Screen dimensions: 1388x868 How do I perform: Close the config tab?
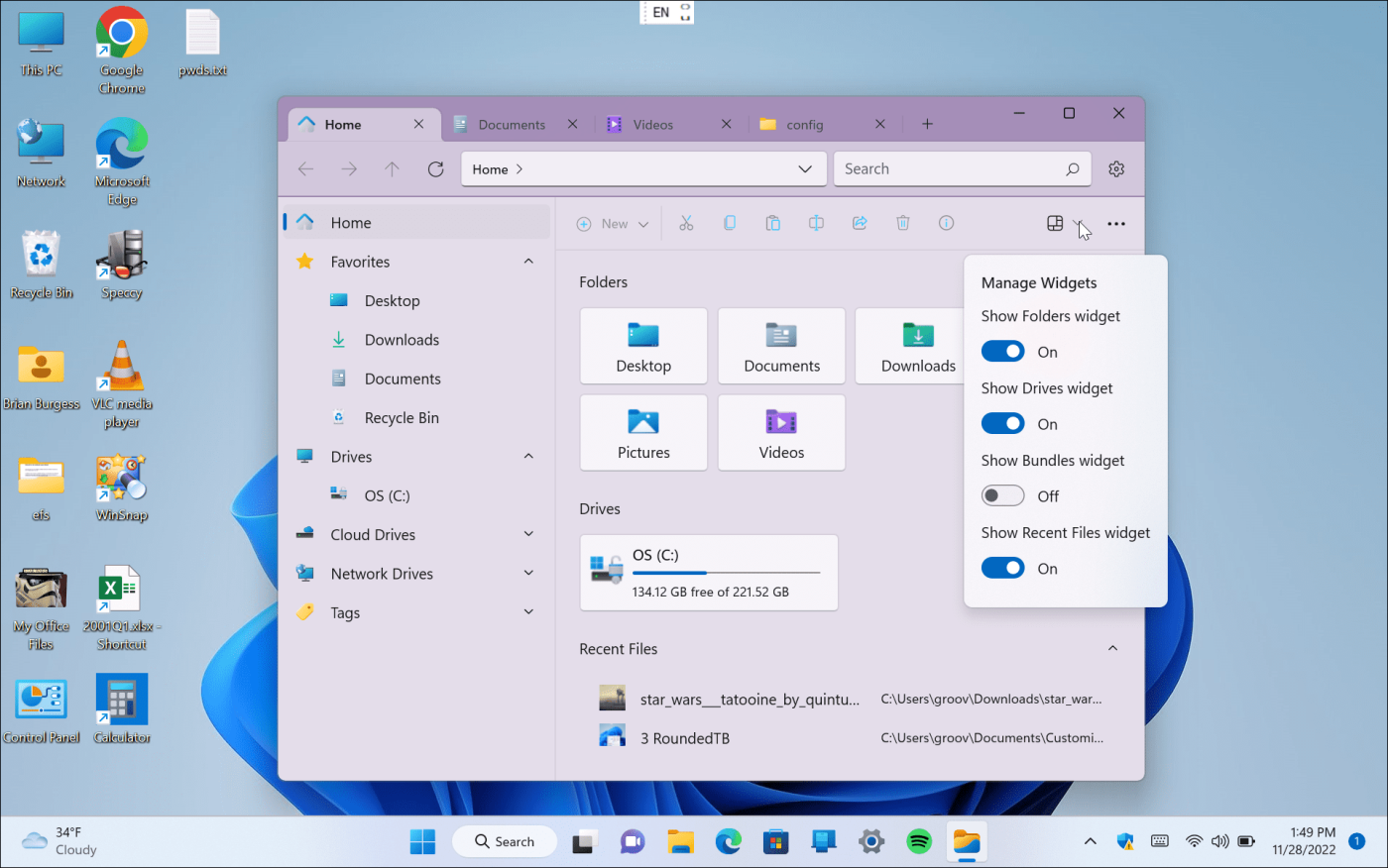(880, 125)
